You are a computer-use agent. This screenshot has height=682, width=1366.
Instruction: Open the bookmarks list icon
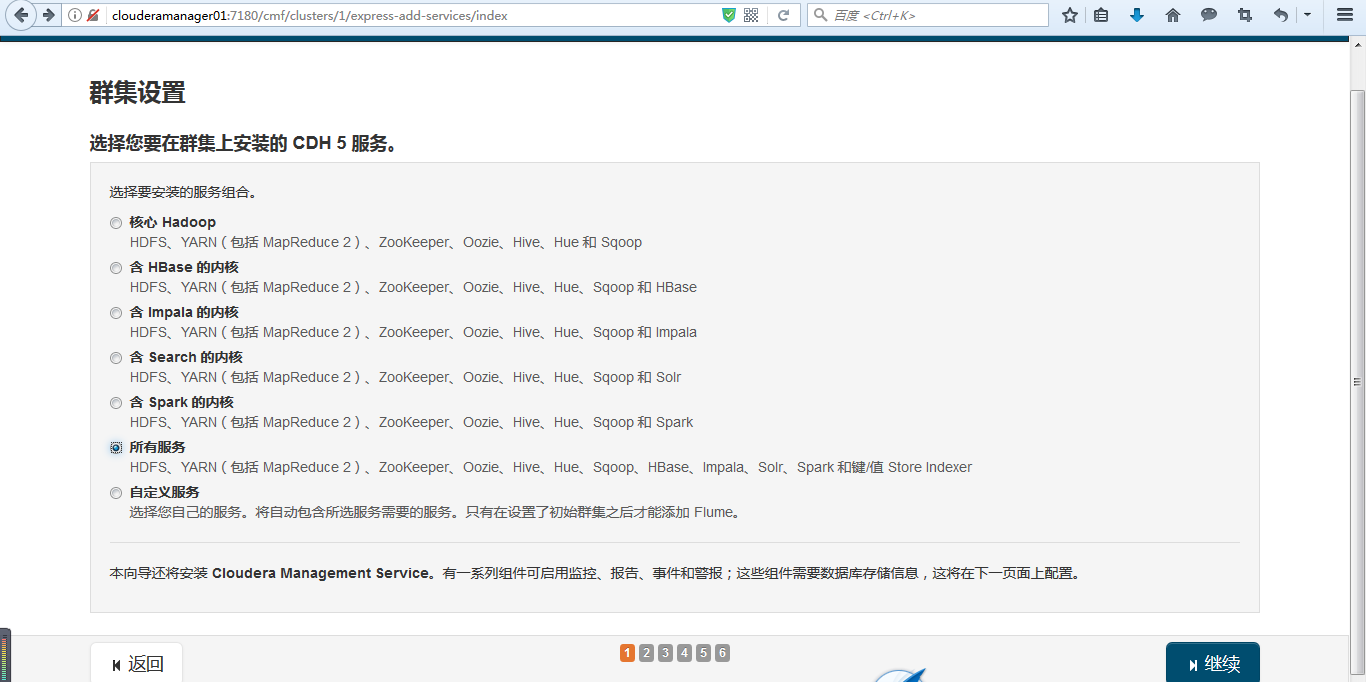tap(1101, 15)
